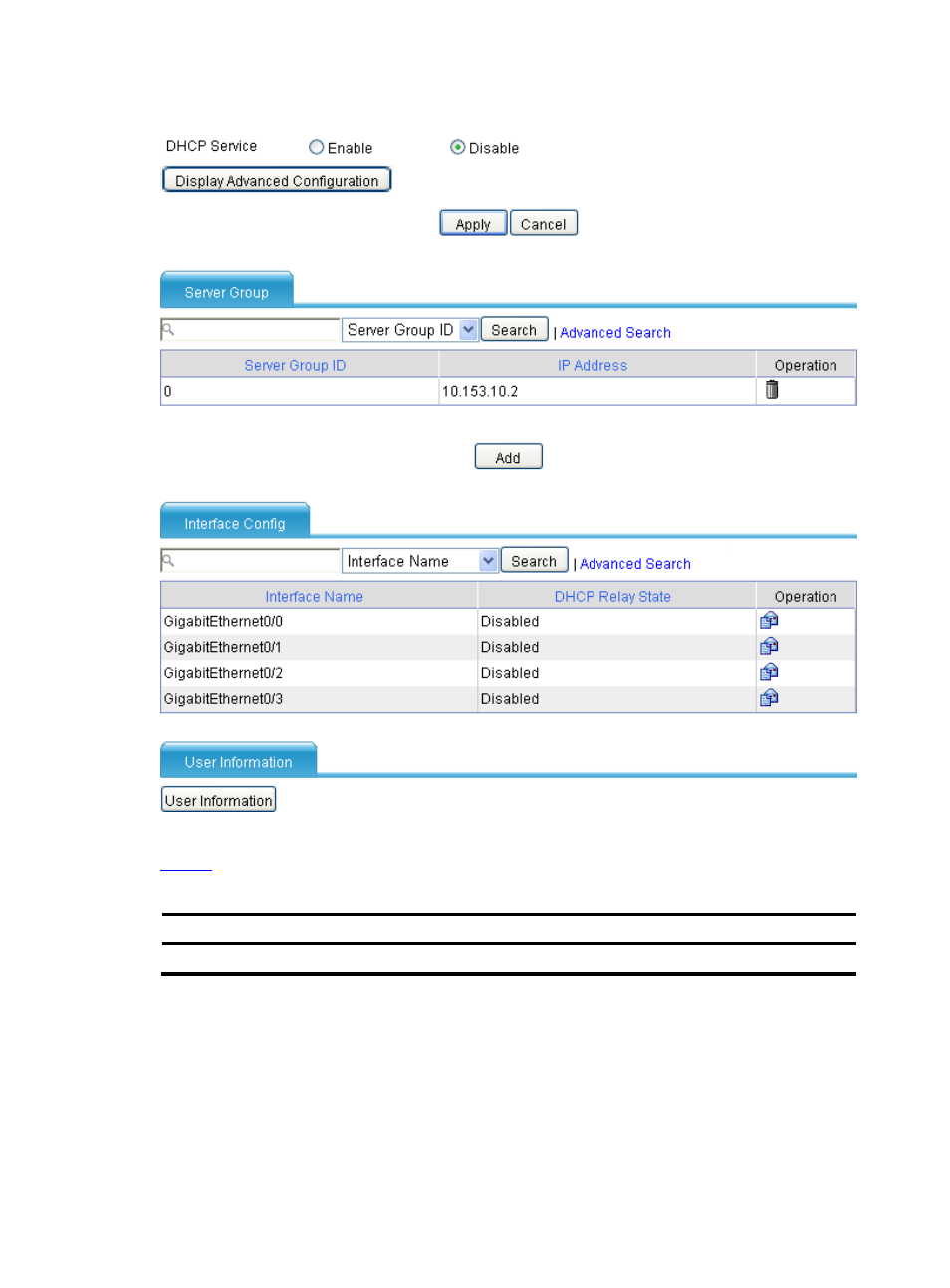Add a new server group
This screenshot has width=950, height=1288.
tap(508, 457)
